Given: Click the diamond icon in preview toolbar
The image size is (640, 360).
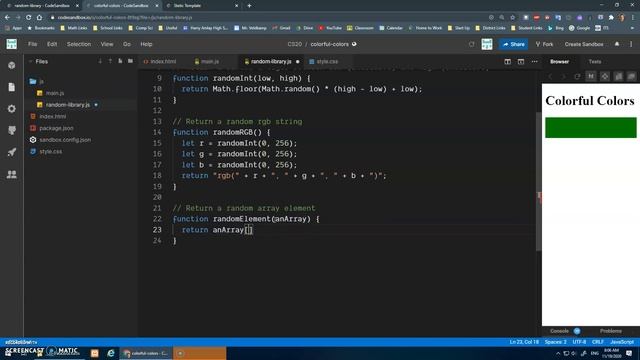Looking at the screenshot, I should [x=604, y=76].
